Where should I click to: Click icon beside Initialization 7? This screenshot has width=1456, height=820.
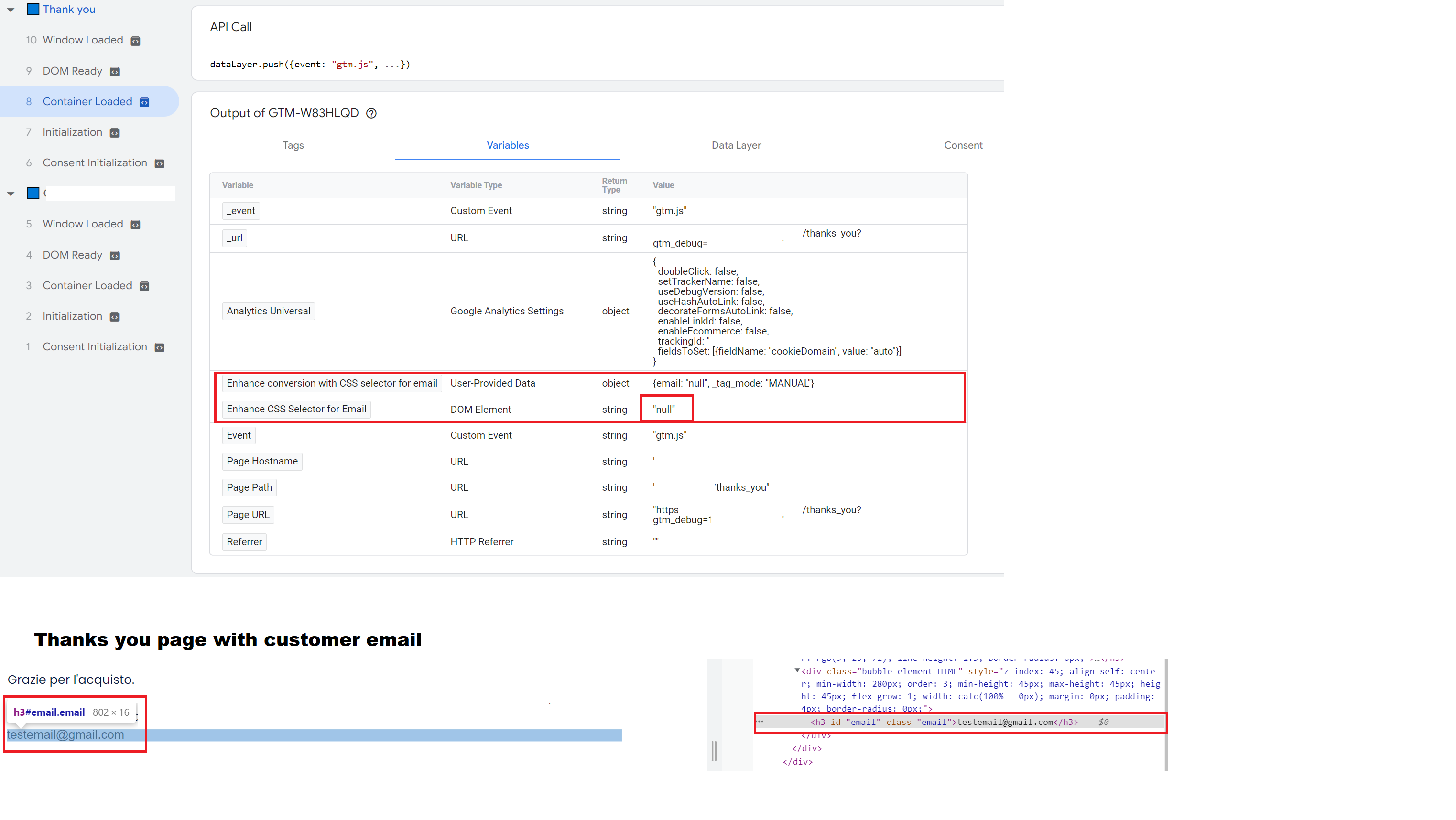[115, 133]
